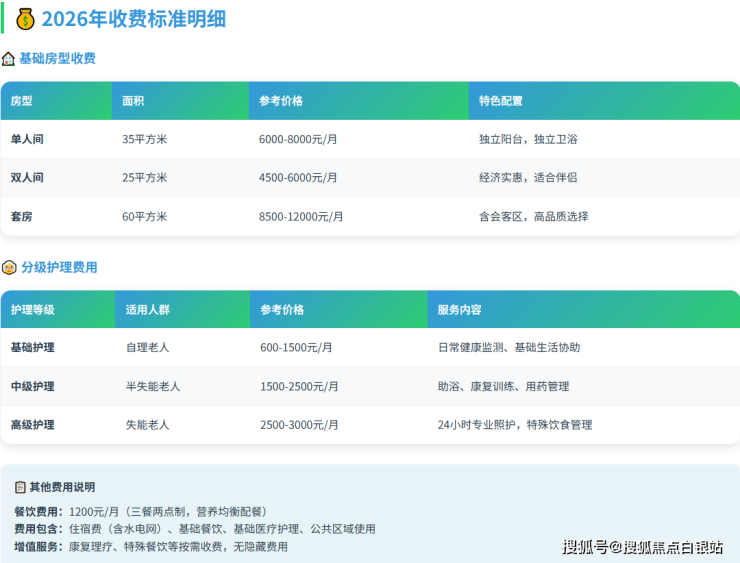Click the 双人间 price 4500-6000元/月
Screen dimensions: 740x563
coord(298,178)
